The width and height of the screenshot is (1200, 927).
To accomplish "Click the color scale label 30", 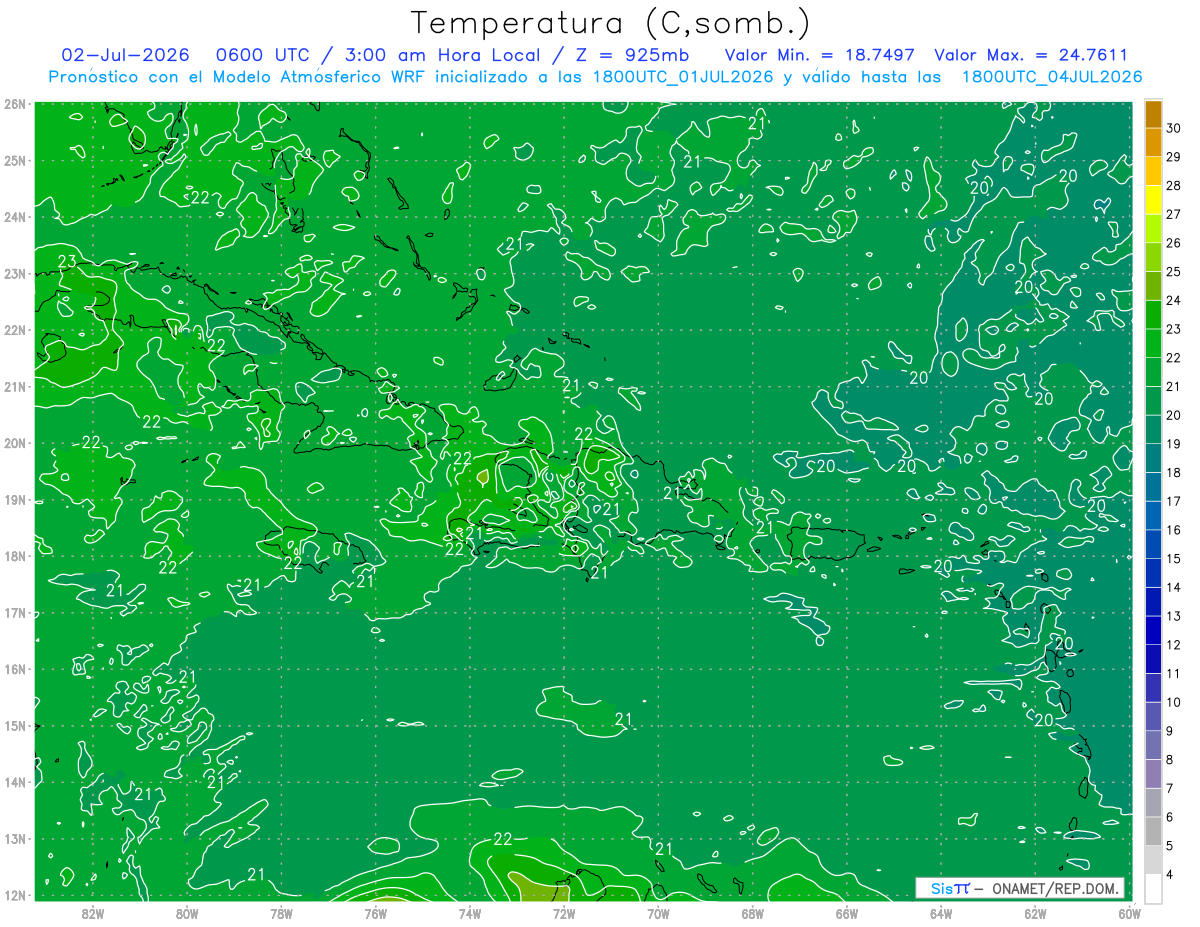I will (x=1174, y=129).
